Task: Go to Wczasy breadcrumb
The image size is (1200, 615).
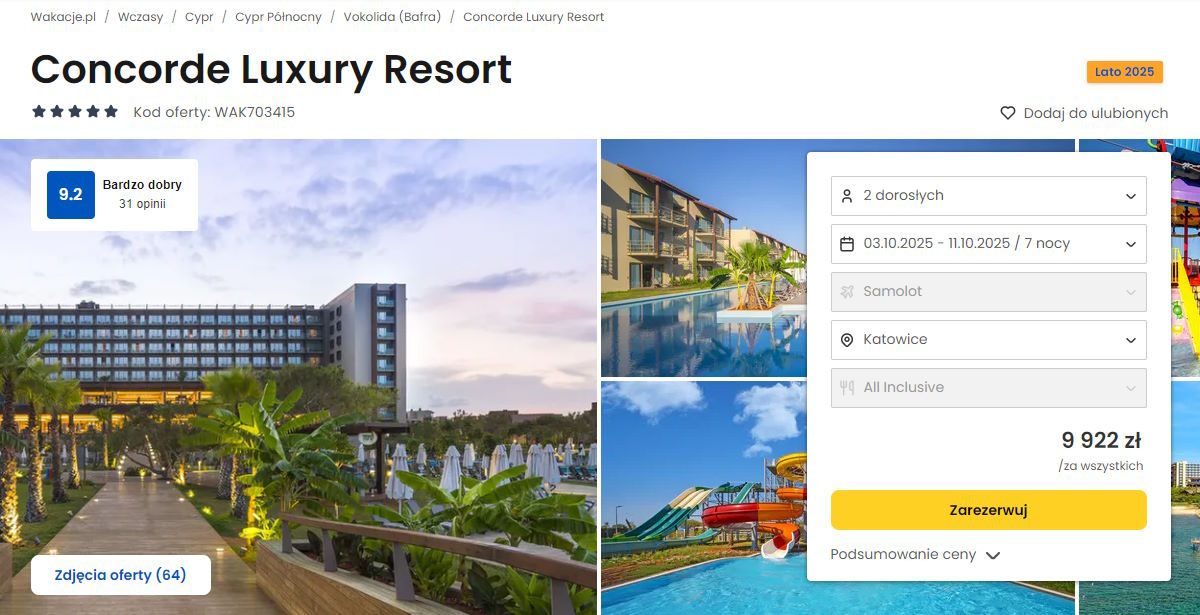Action: pyautogui.click(x=140, y=17)
